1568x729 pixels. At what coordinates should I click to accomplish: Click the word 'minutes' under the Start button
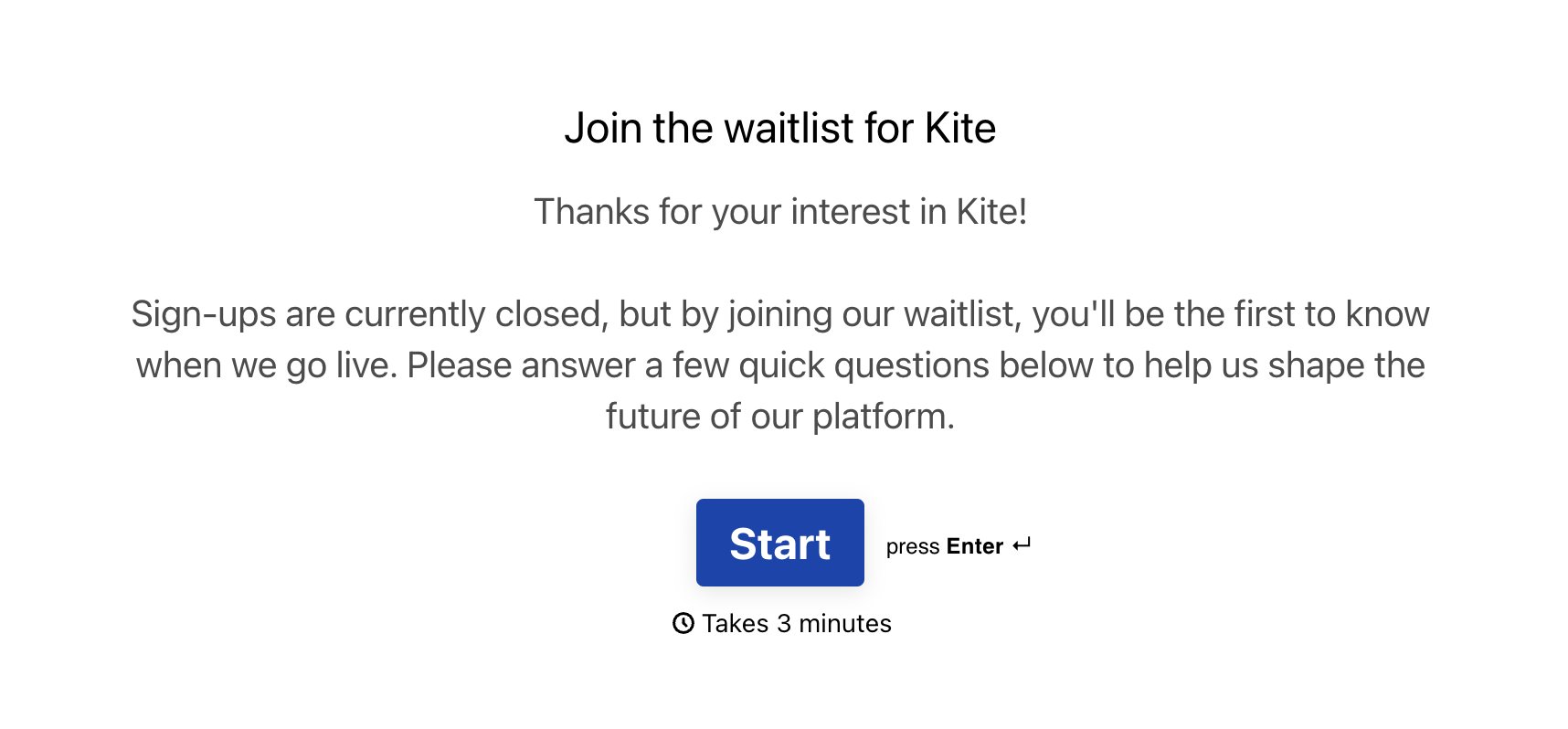point(845,623)
